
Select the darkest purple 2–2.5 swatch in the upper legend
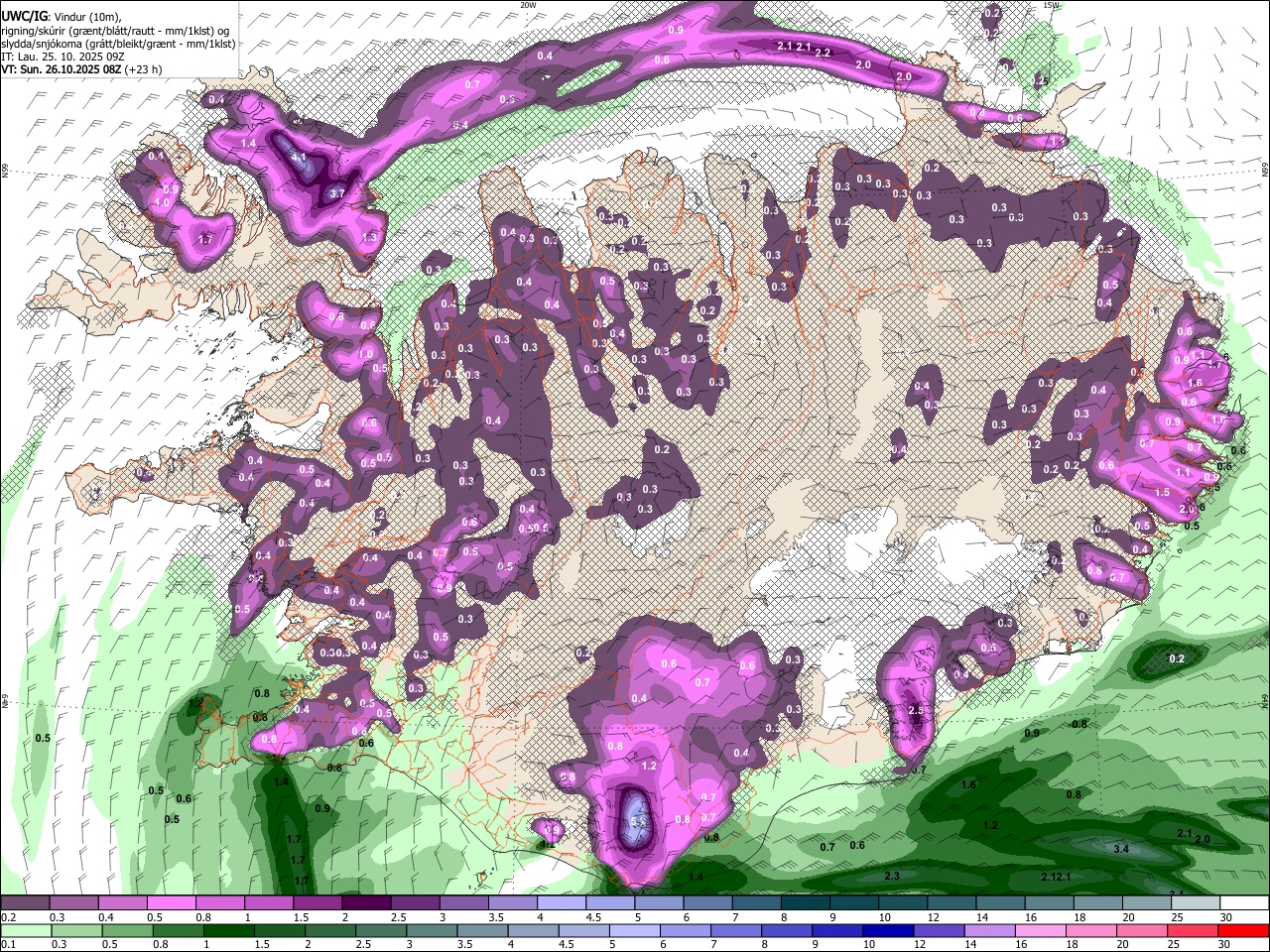[366, 903]
